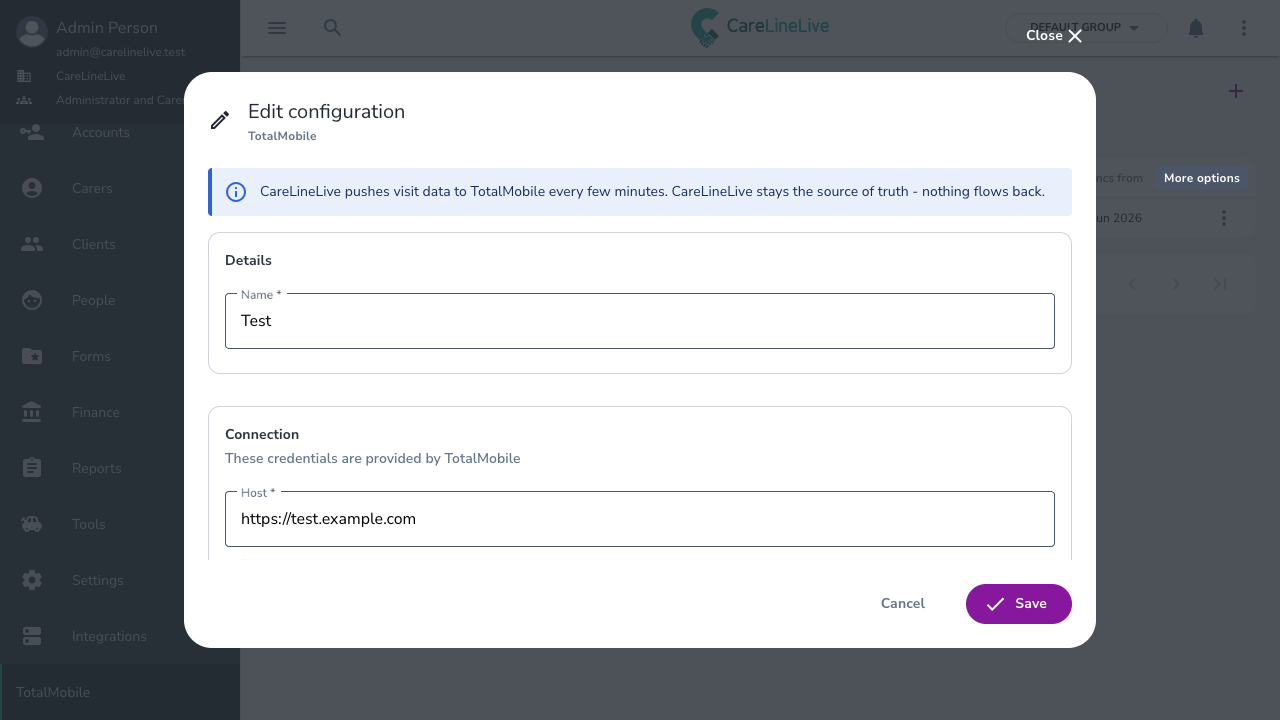Open the hamburger navigation menu
This screenshot has height=720, width=1280.
click(x=277, y=28)
